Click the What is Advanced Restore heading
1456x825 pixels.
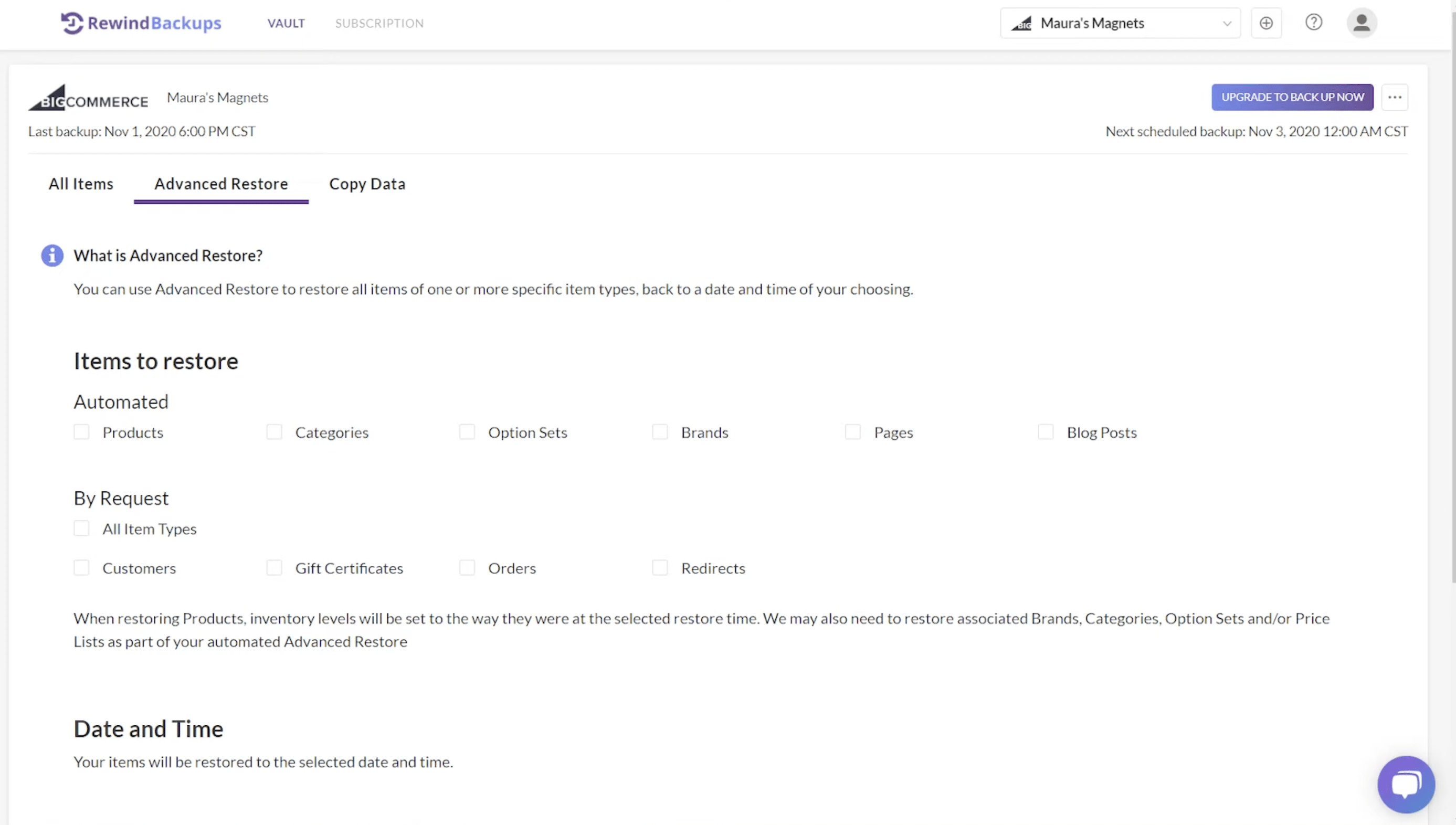(x=168, y=256)
